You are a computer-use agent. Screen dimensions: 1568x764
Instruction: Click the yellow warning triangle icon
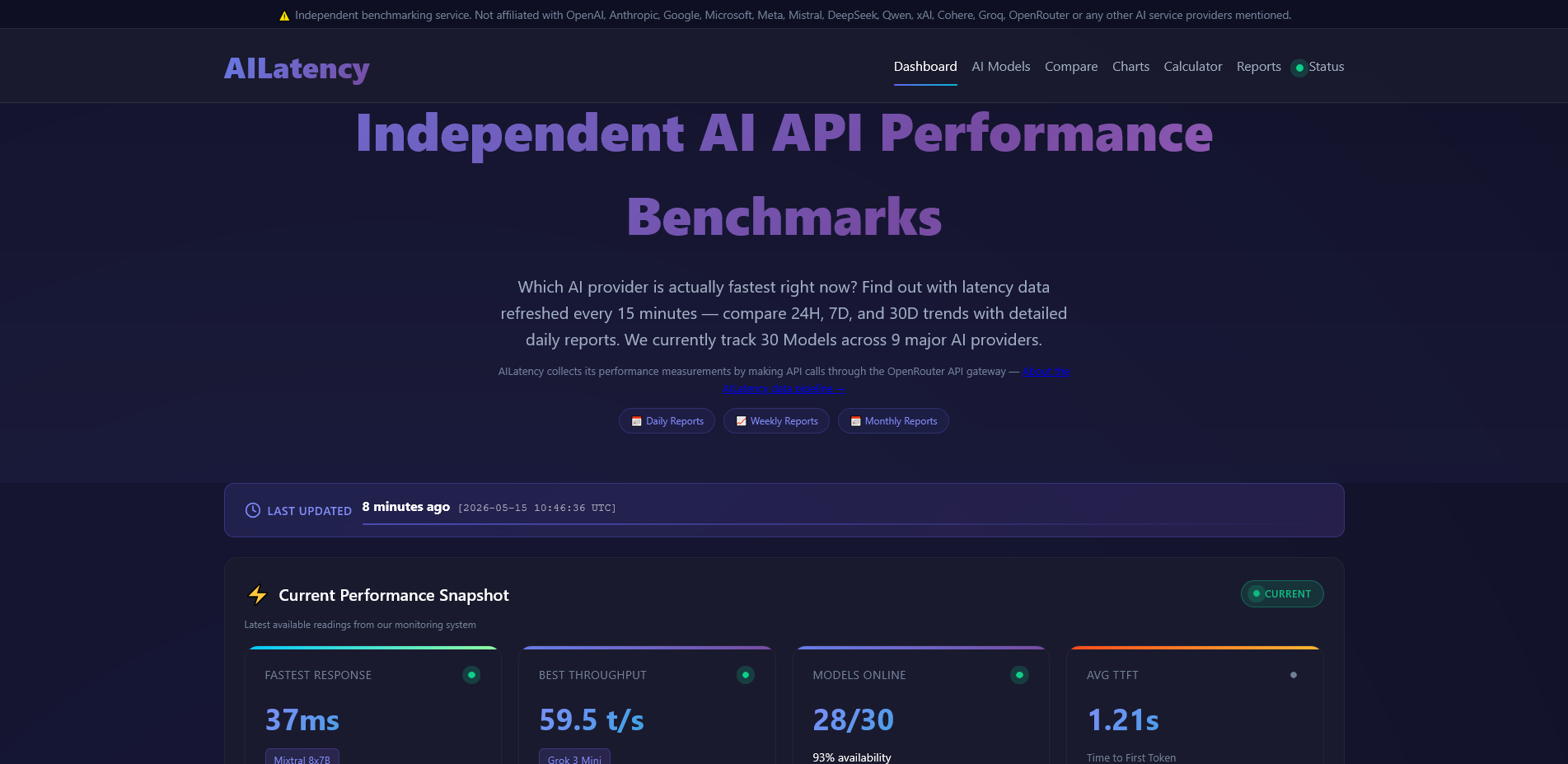tap(284, 16)
